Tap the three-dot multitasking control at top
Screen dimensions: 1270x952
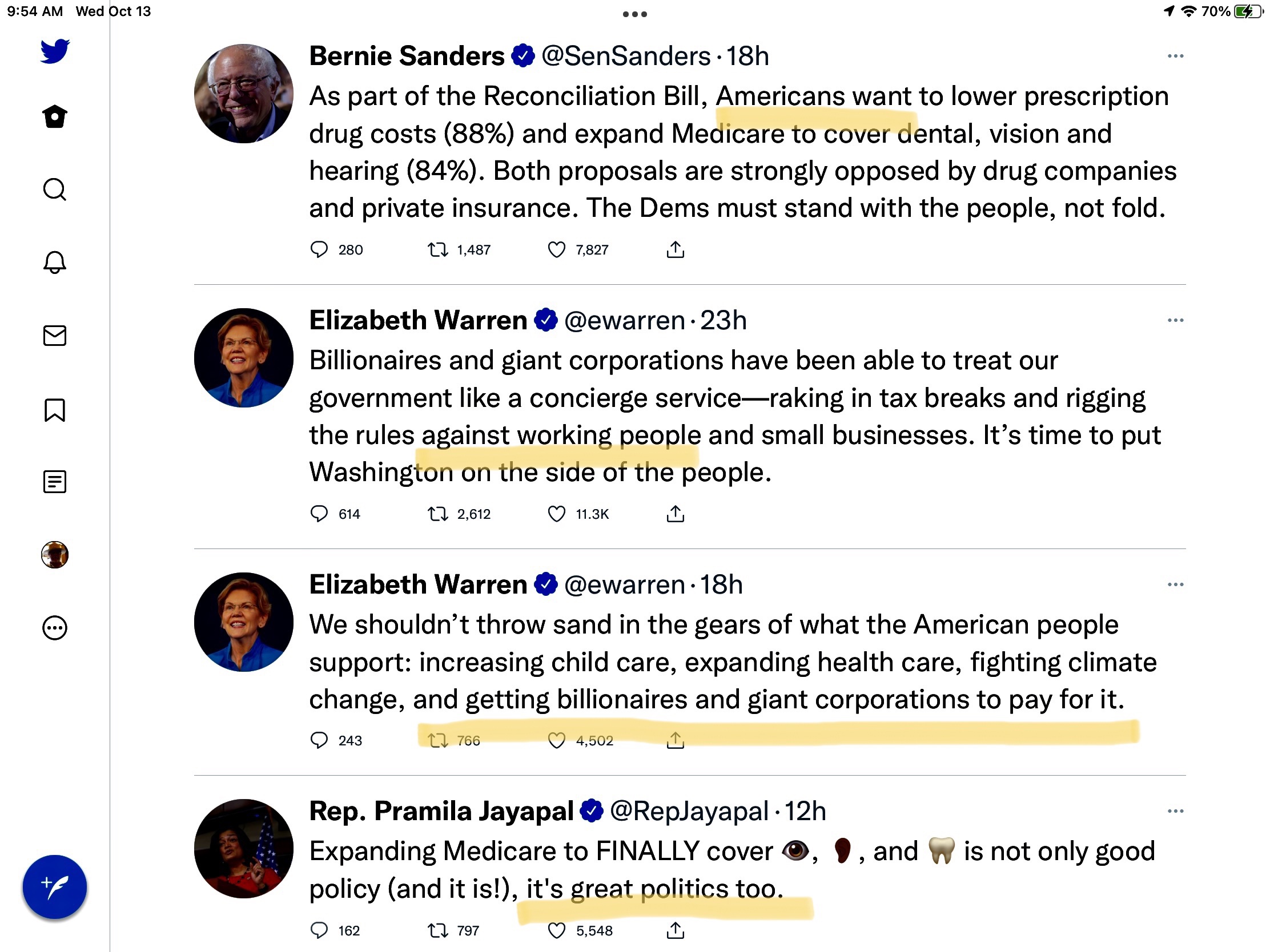point(634,14)
